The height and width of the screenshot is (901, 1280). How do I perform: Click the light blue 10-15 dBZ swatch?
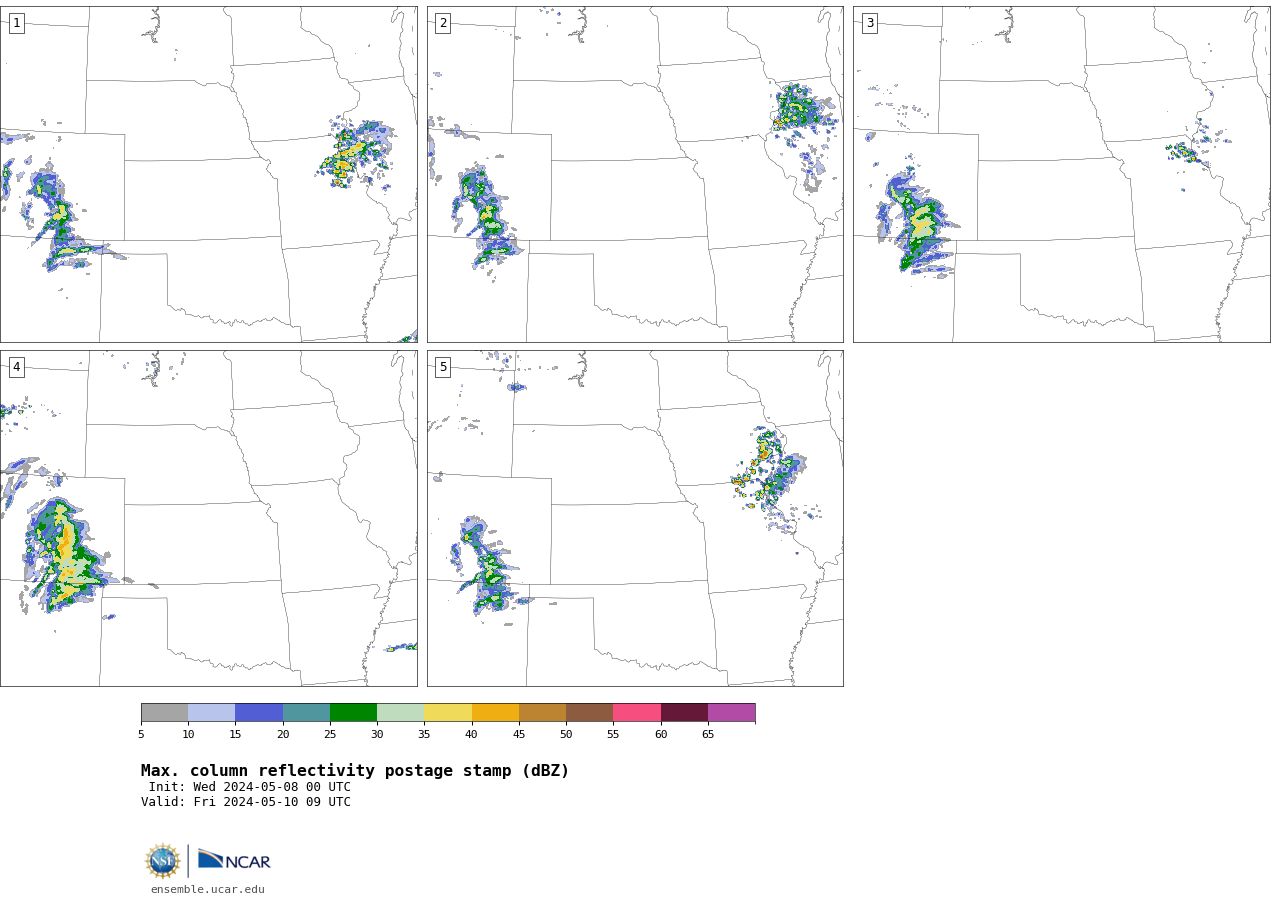coord(211,712)
